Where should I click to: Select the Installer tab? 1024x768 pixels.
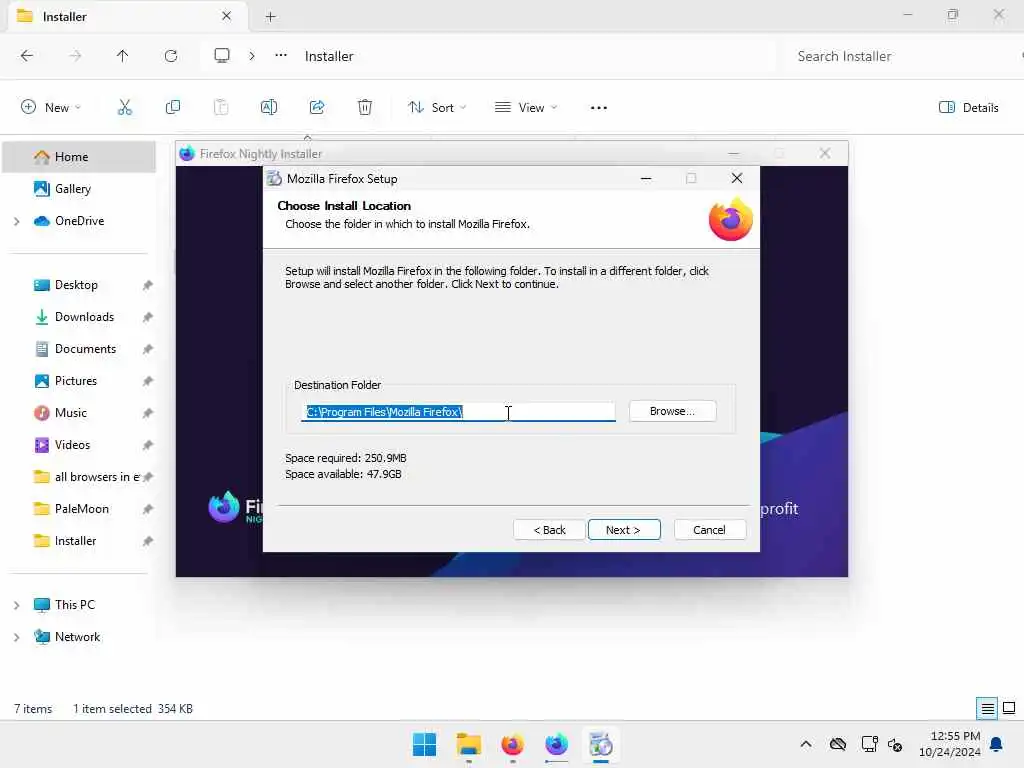point(128,16)
